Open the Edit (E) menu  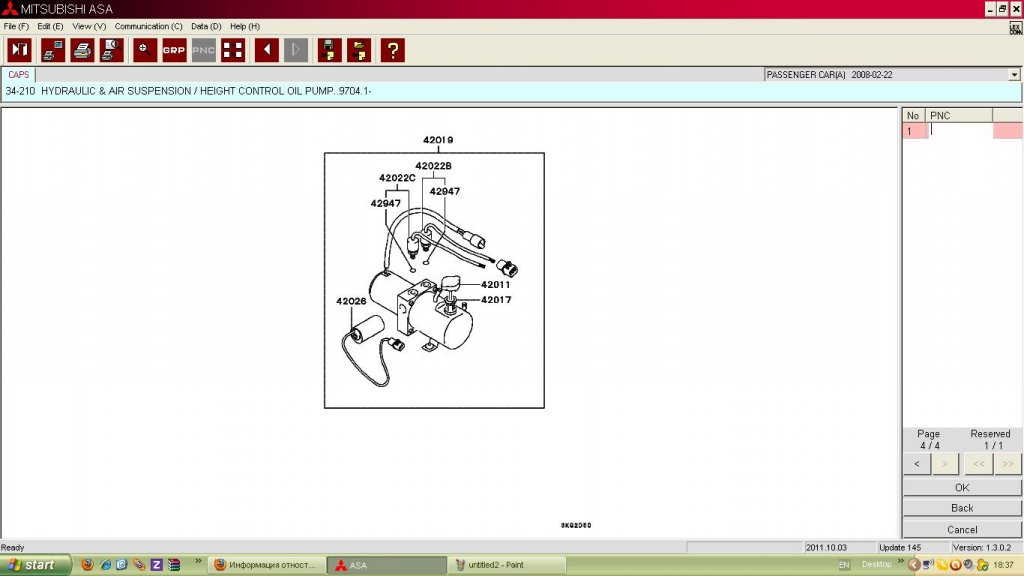coord(50,27)
